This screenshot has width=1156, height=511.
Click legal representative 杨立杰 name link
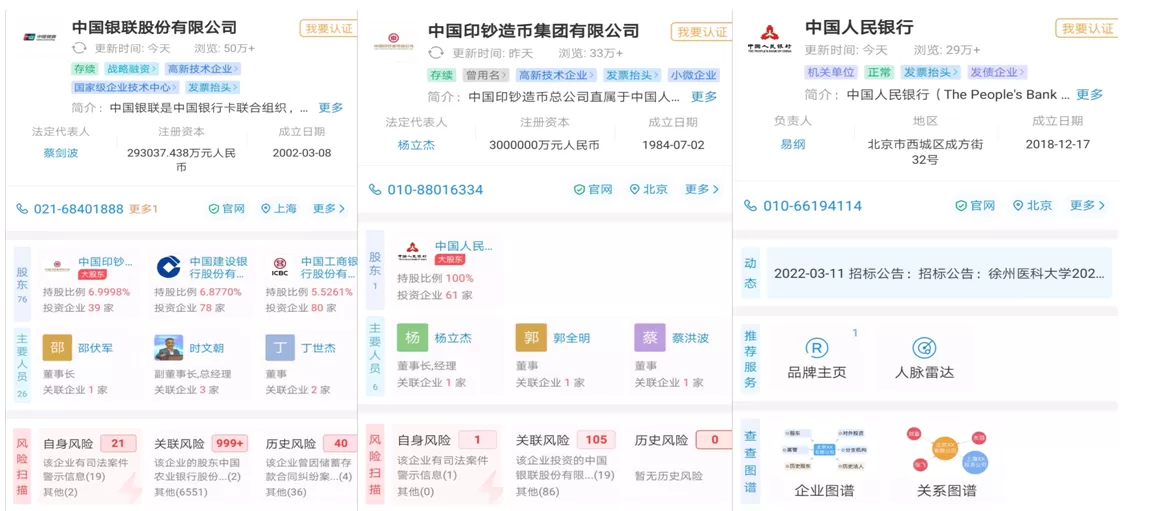416,145
